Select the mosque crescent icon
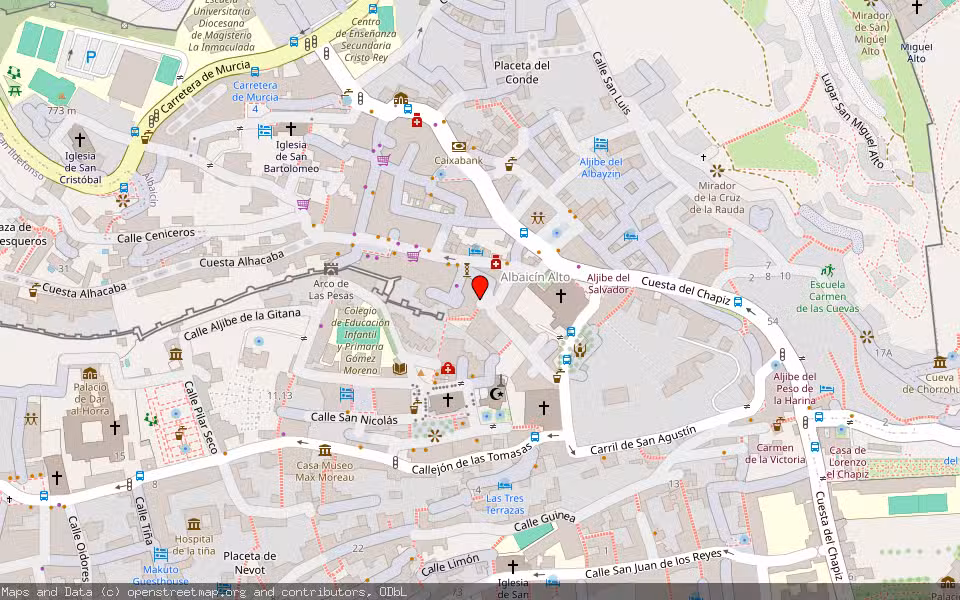Image resolution: width=960 pixels, height=600 pixels. [497, 394]
